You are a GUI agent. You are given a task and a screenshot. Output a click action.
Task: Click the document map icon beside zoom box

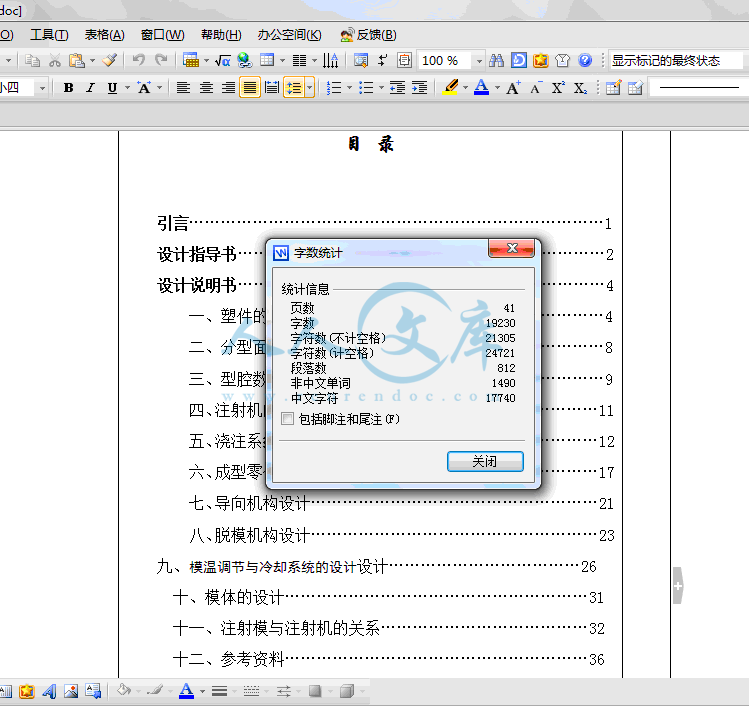405,61
